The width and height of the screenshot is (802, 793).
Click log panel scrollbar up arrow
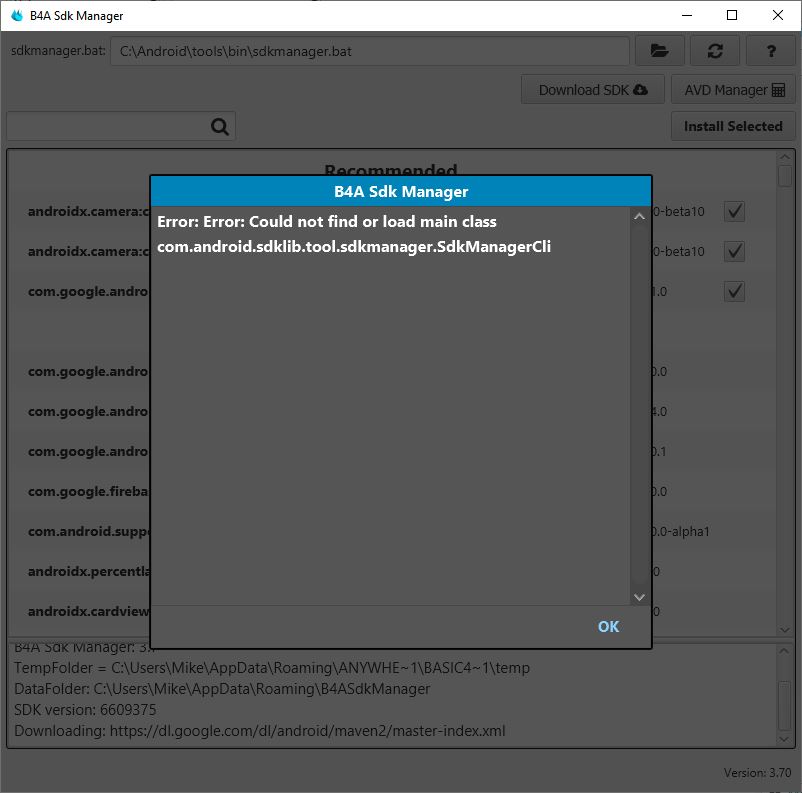(784, 651)
